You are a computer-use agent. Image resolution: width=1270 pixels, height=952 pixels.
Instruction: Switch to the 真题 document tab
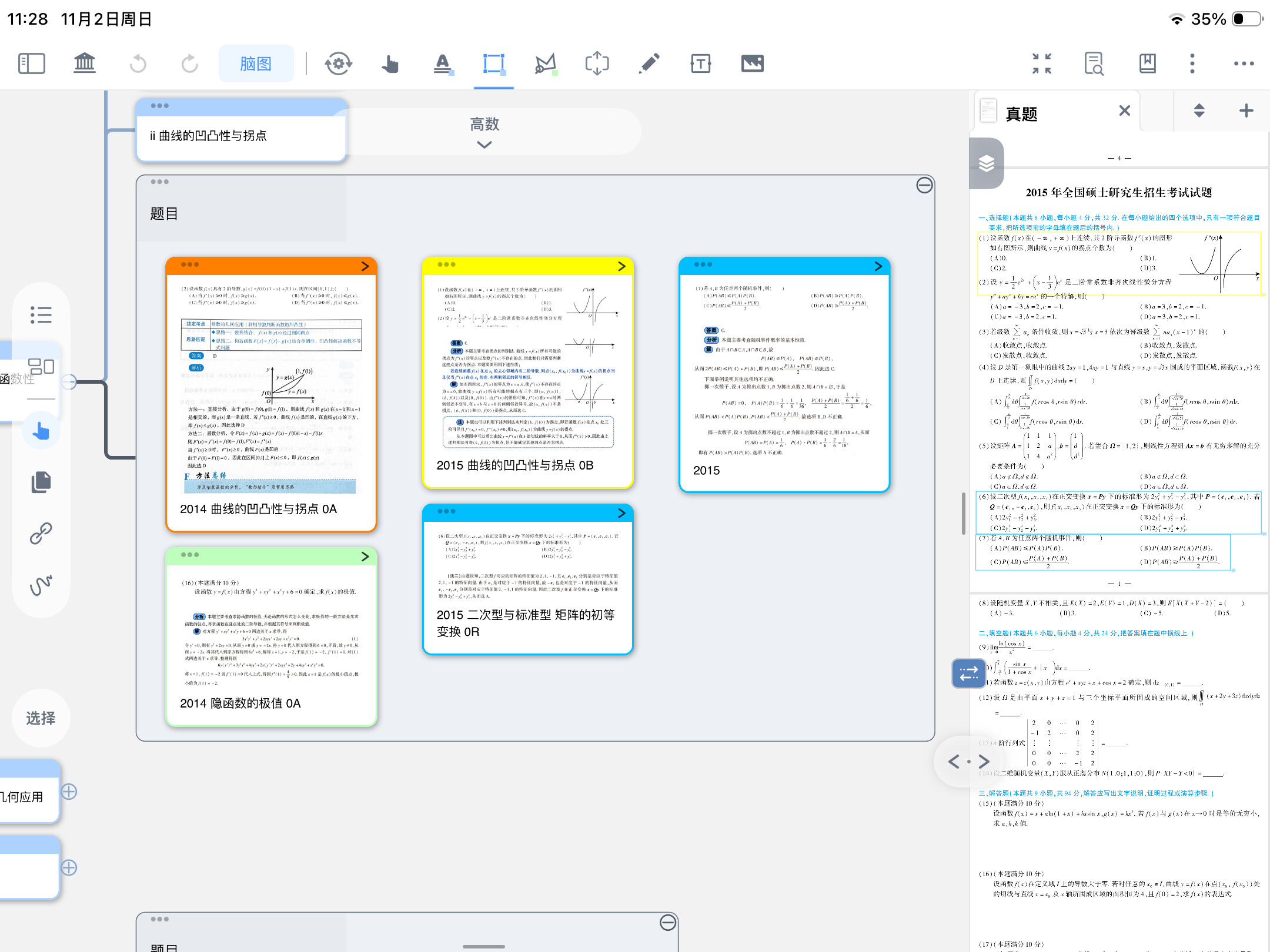1021,113
